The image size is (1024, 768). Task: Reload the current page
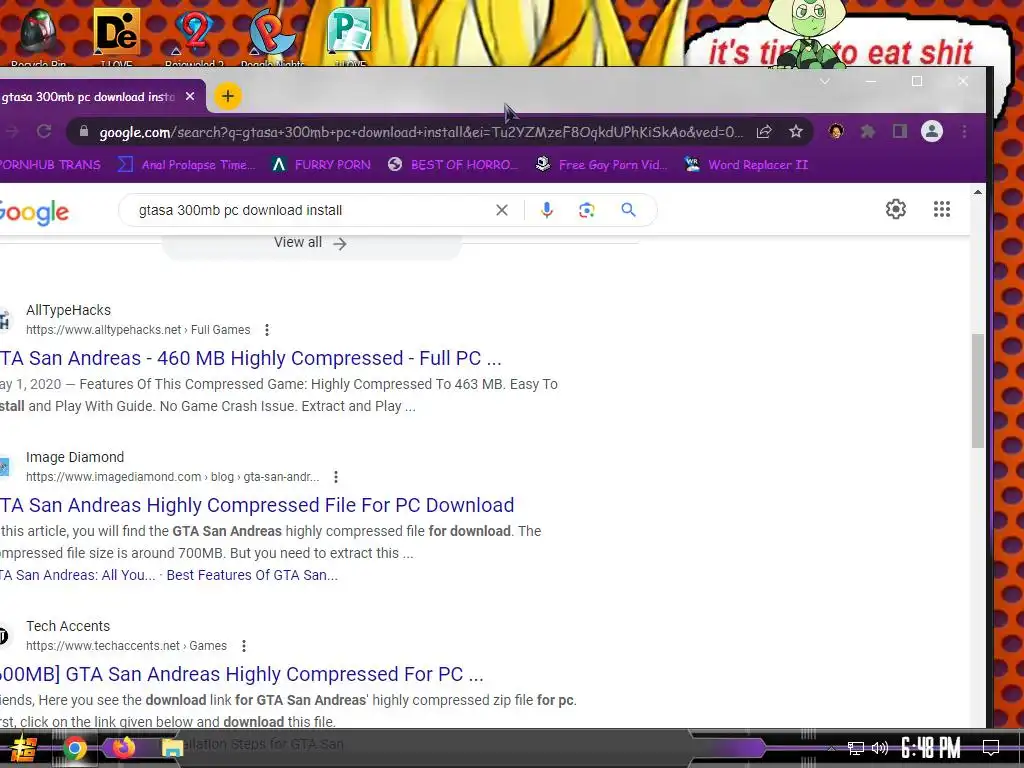(x=44, y=131)
